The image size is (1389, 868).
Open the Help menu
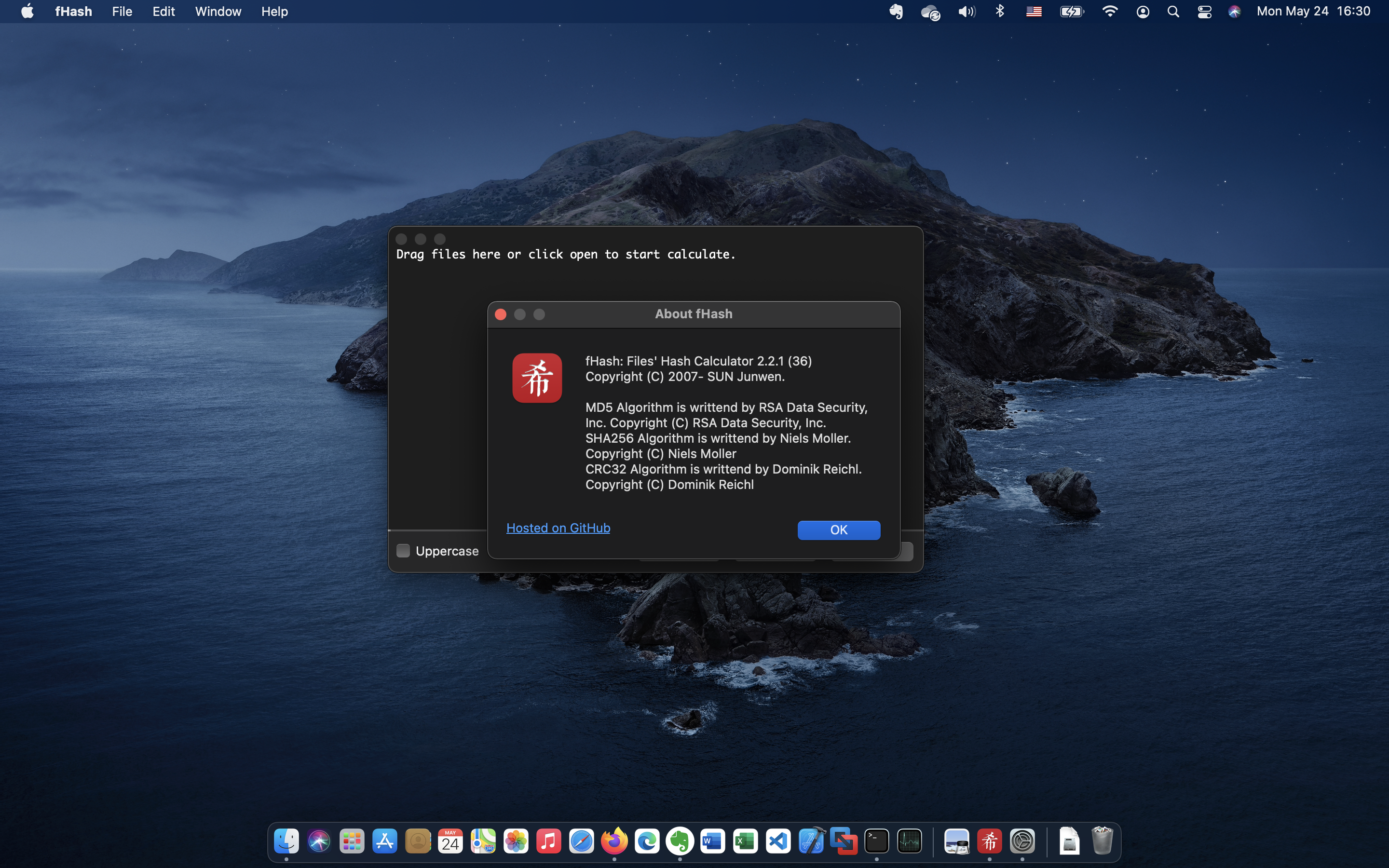point(274,11)
